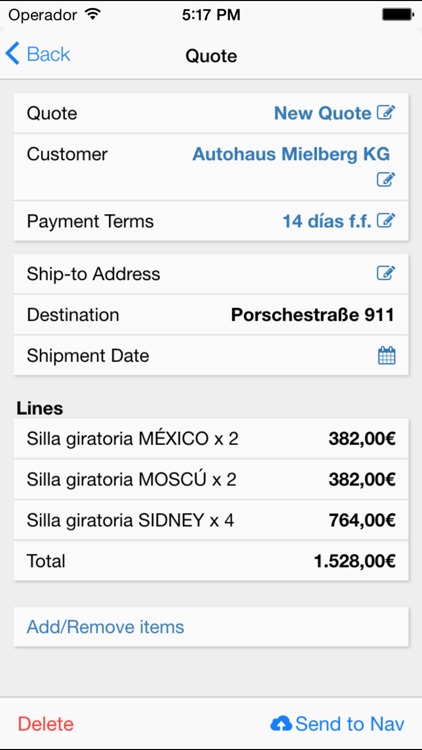Screen dimensions: 422x750
Task: Select the New Quote value
Action: tap(322, 113)
